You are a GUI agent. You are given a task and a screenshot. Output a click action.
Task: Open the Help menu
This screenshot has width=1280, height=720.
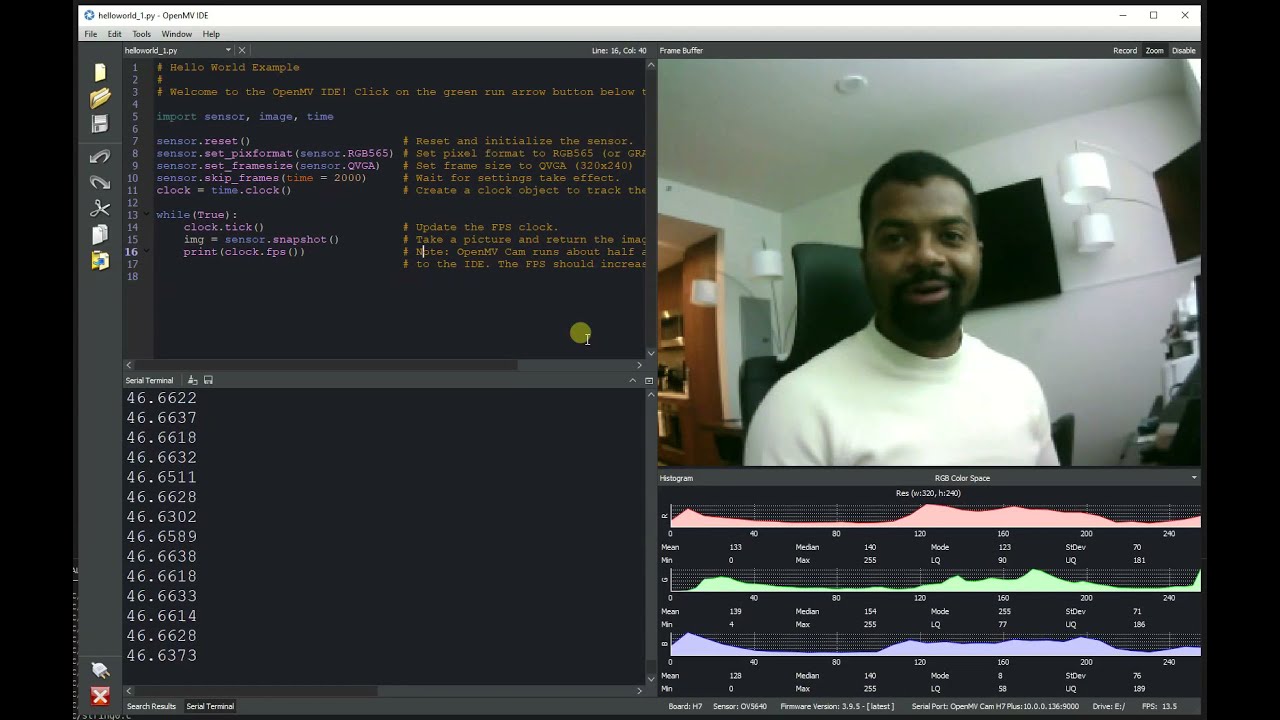(211, 34)
